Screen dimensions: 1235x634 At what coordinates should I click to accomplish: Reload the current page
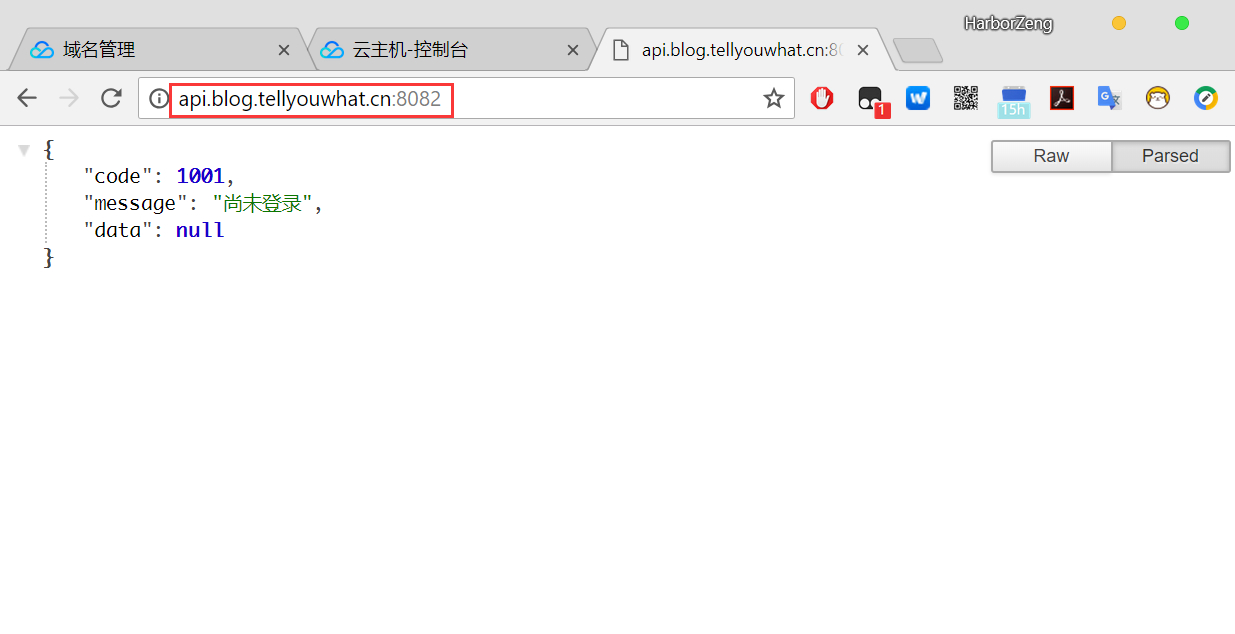point(111,98)
